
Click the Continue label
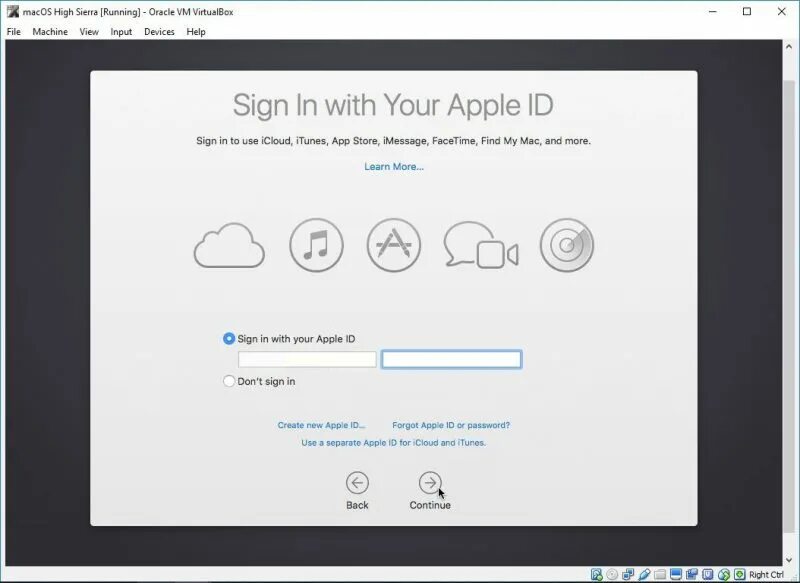tap(430, 505)
